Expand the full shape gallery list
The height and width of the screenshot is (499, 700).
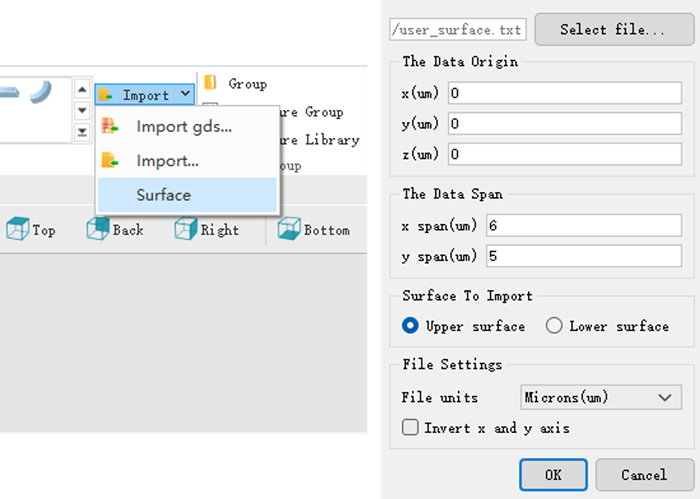(x=82, y=132)
